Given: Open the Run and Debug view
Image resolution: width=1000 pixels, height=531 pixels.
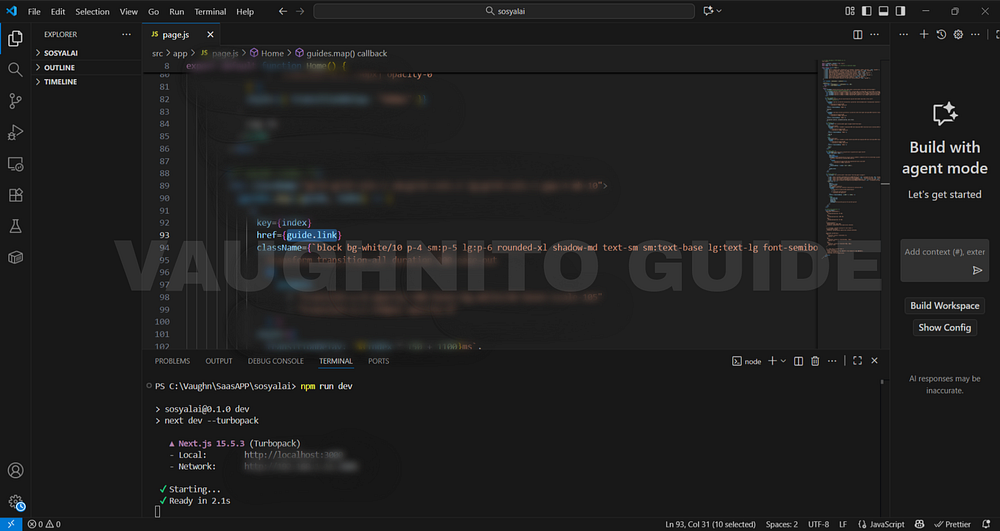Looking at the screenshot, I should tap(15, 132).
